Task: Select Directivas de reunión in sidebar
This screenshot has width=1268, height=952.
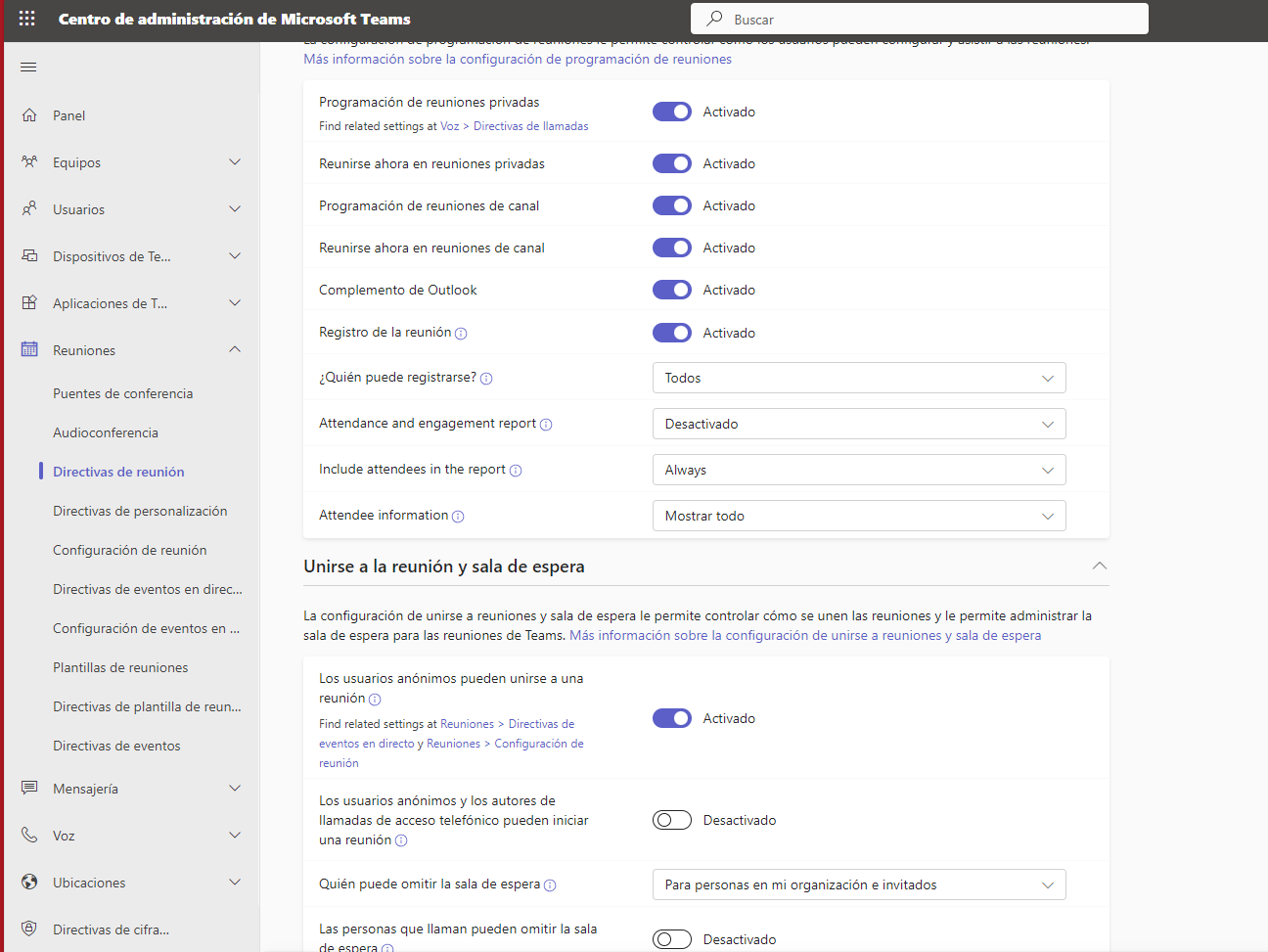Action: [x=118, y=472]
